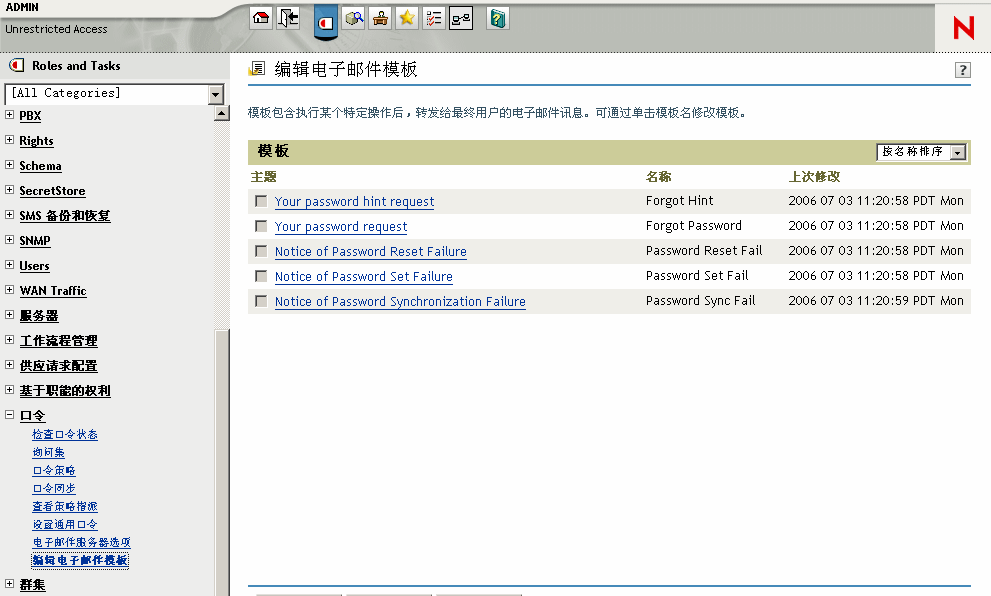This screenshot has height=596, width=991.
Task: Open Help with the question book icon
Action: coord(497,17)
